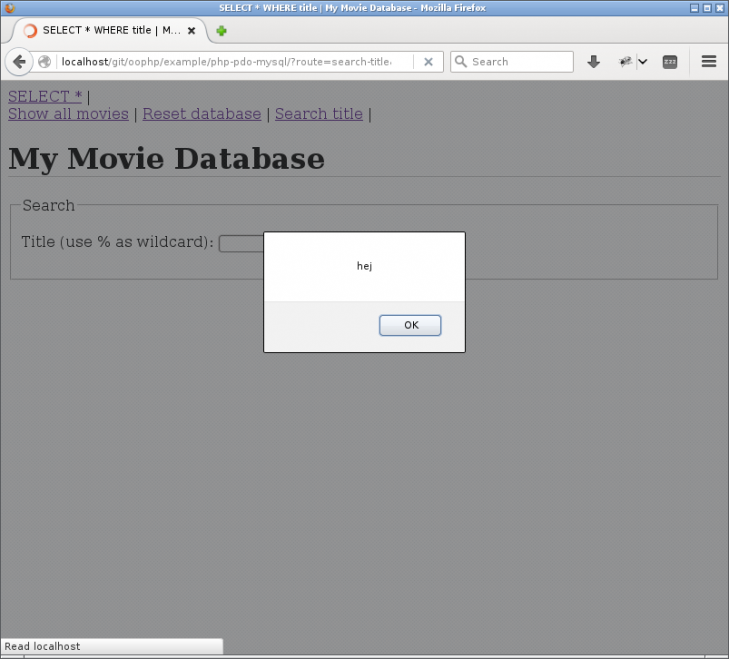Close the SELECT * WHERE title tab
This screenshot has width=729, height=659.
191,31
